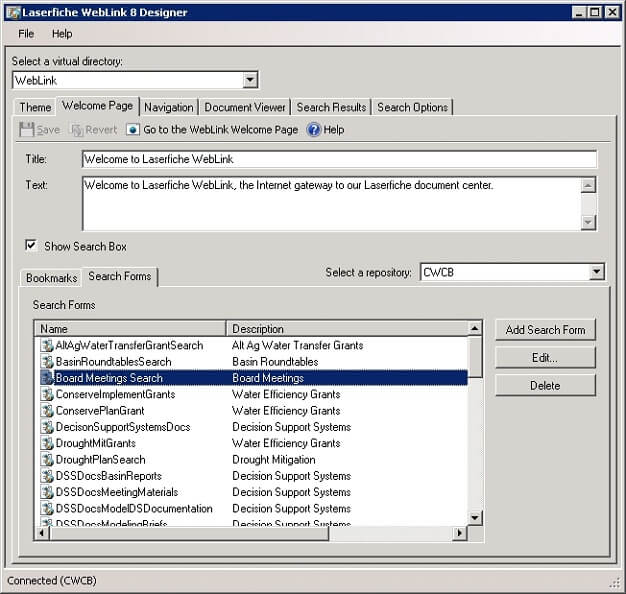Click list horizontal scroll right arrow
This screenshot has height=594, width=626.
pyautogui.click(x=460, y=533)
